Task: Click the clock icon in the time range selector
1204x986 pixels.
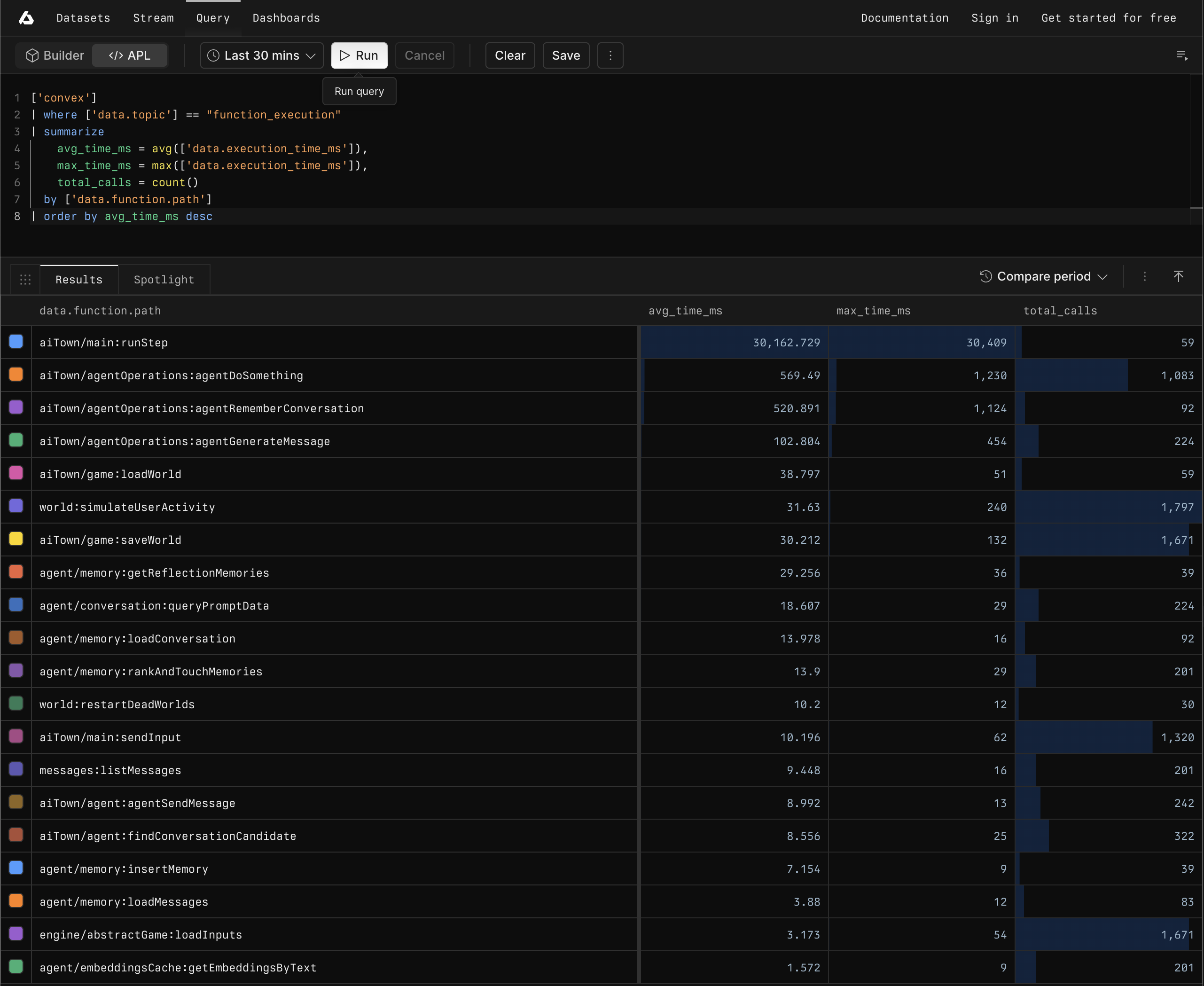Action: coord(213,55)
